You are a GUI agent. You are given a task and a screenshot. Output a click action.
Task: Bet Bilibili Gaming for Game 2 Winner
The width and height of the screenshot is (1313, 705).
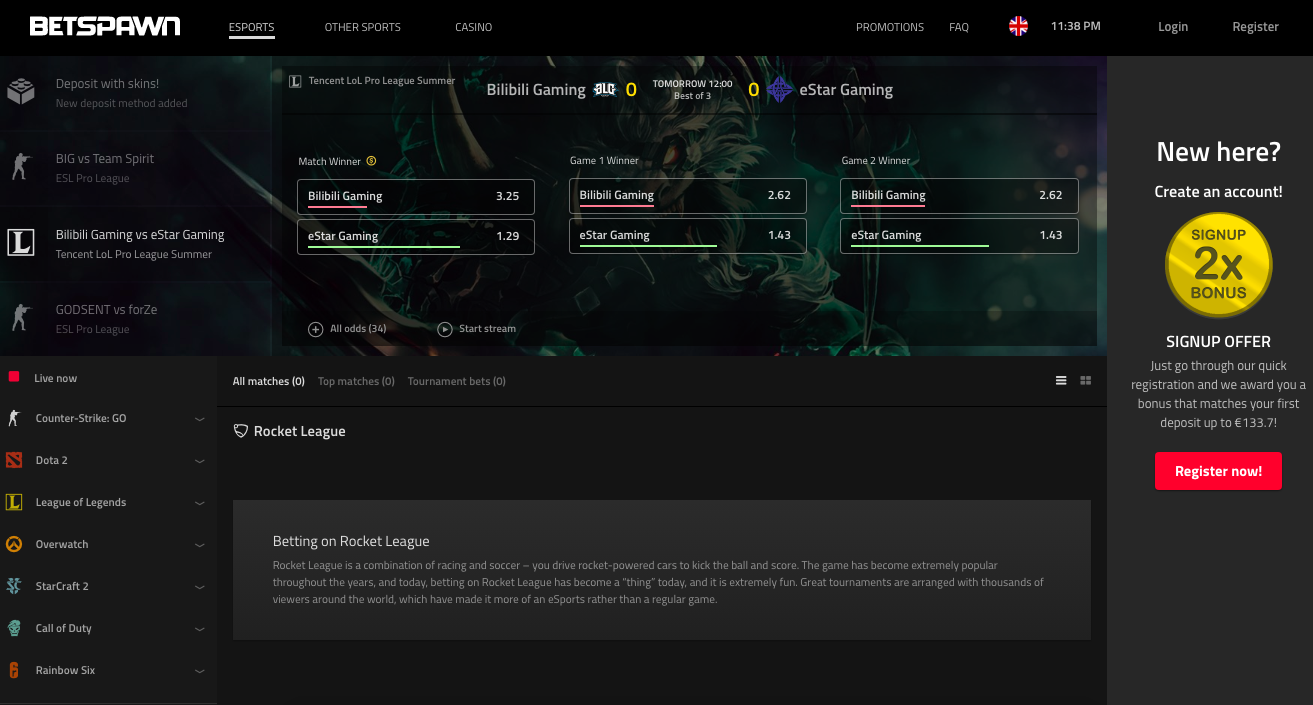pyautogui.click(x=959, y=196)
